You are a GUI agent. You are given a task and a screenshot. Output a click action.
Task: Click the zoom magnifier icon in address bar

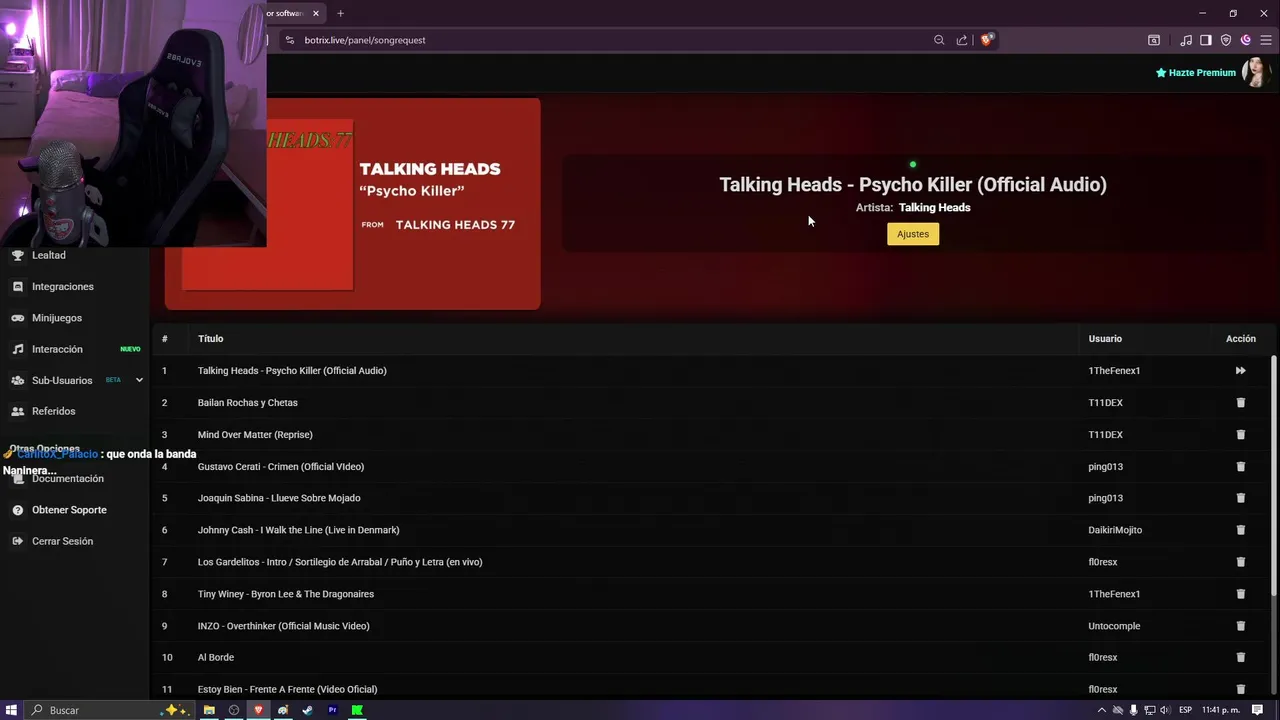click(x=939, y=40)
